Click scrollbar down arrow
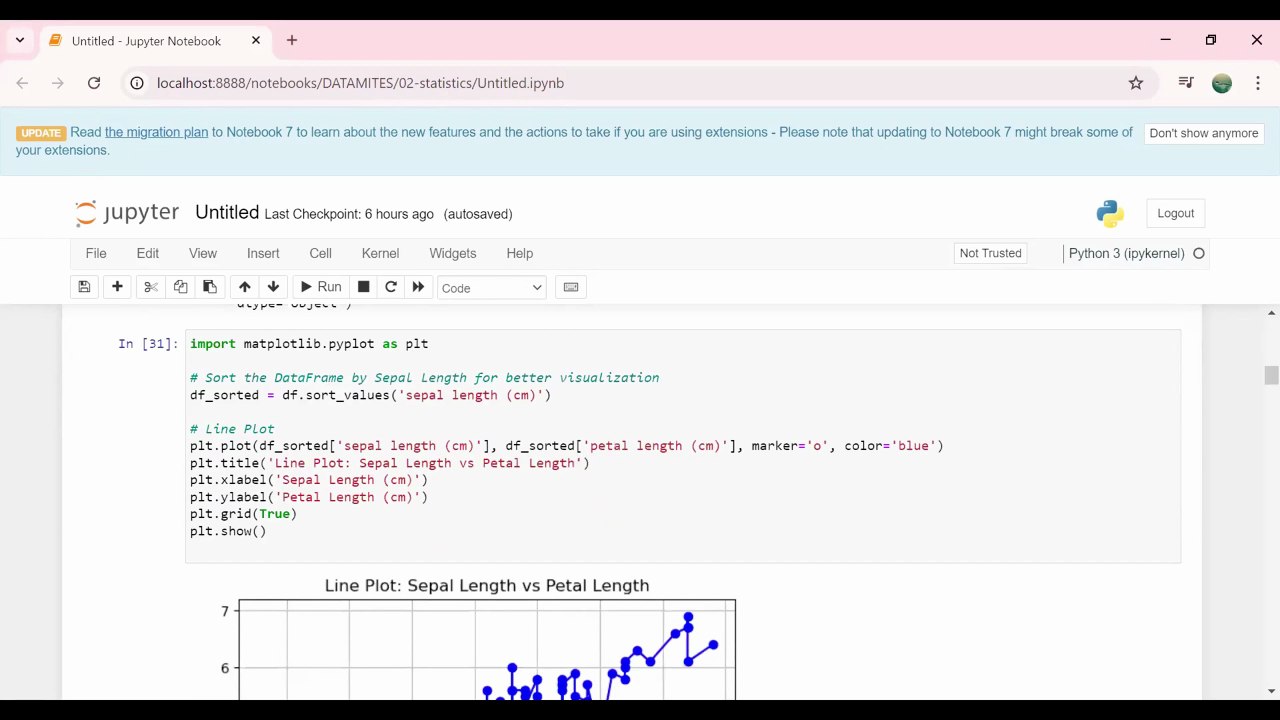 [1271, 691]
